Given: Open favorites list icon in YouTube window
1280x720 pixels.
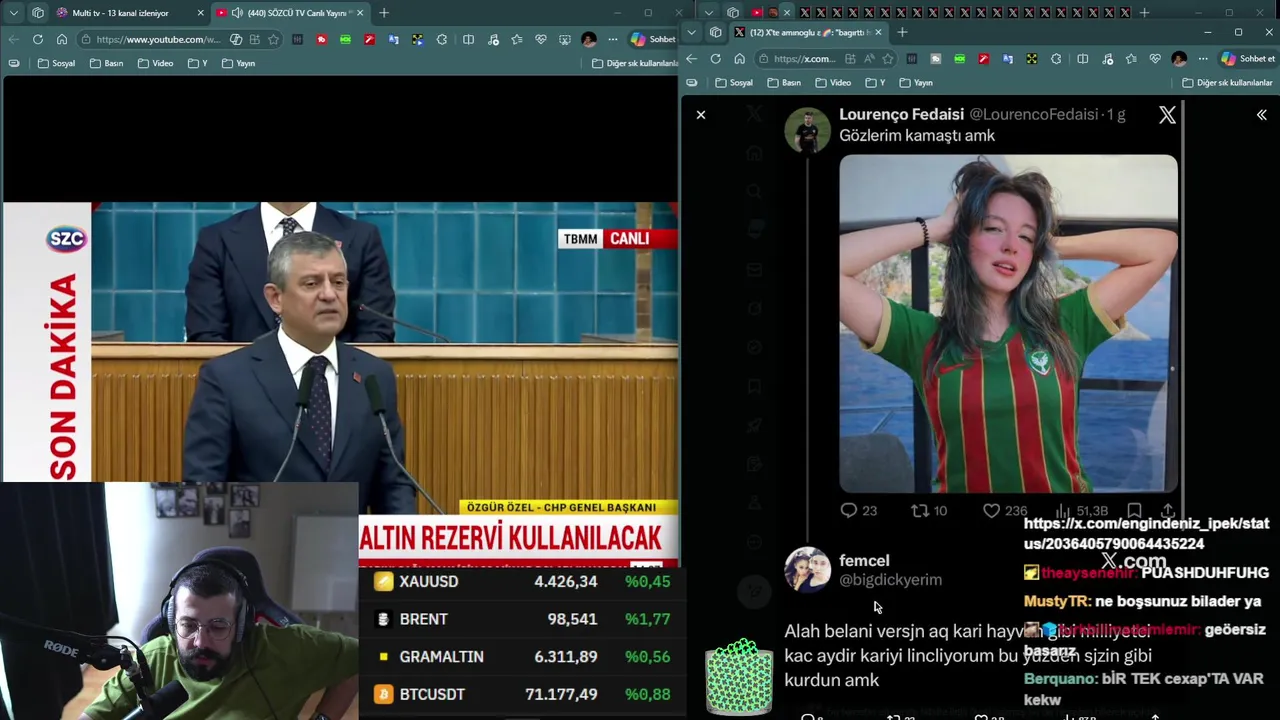Looking at the screenshot, I should [x=516, y=39].
